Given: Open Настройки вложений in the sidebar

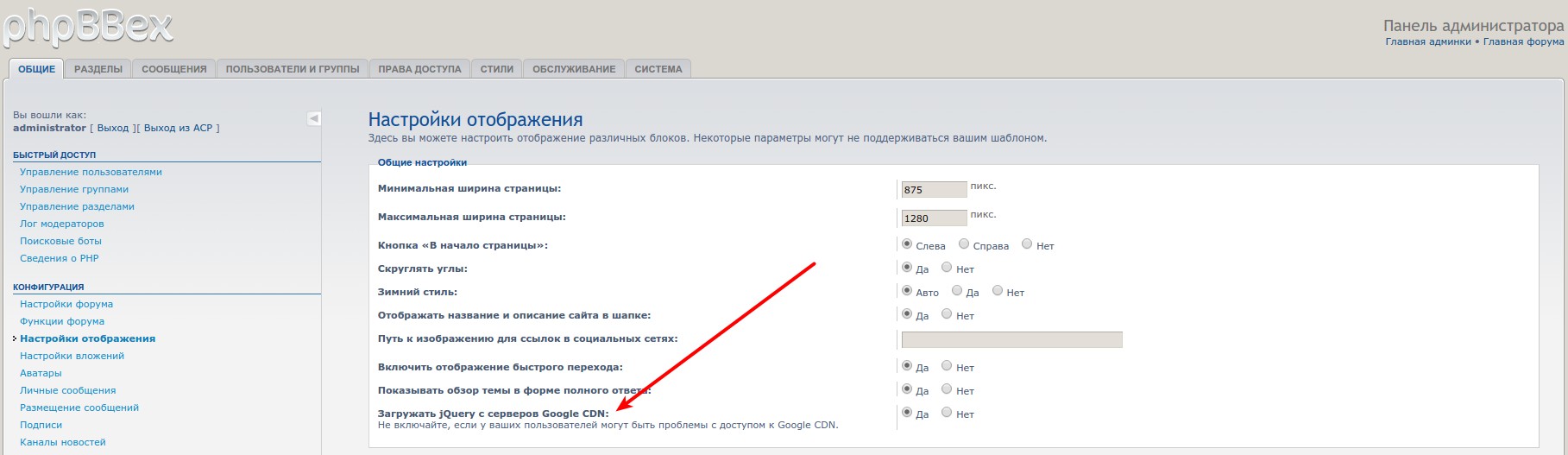Looking at the screenshot, I should [72, 356].
